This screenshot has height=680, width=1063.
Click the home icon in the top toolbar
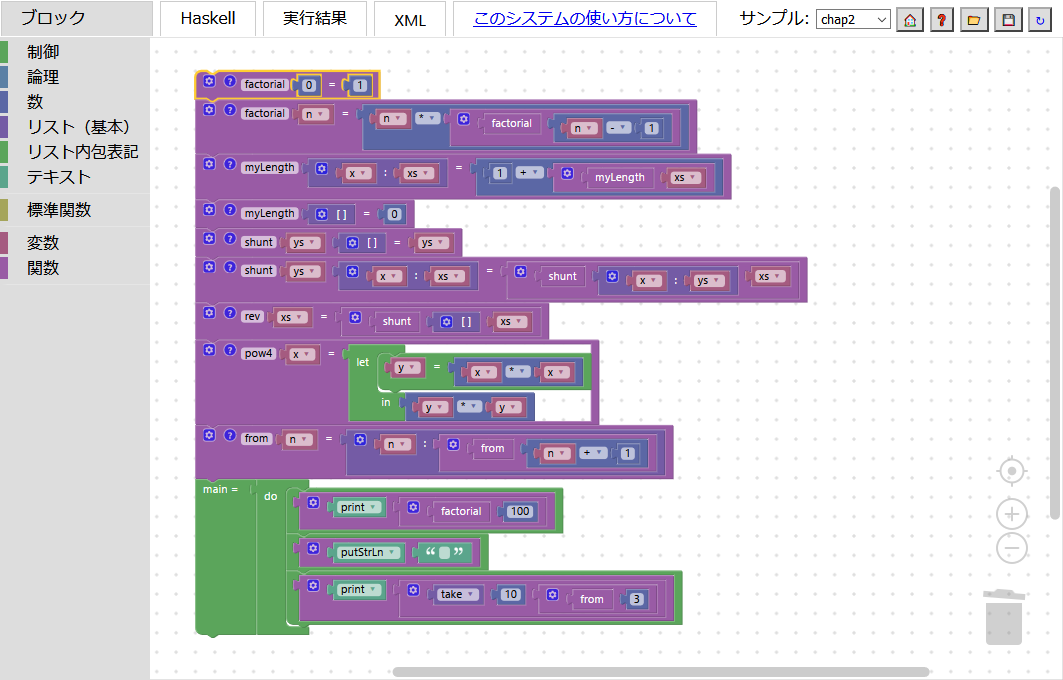coord(909,19)
